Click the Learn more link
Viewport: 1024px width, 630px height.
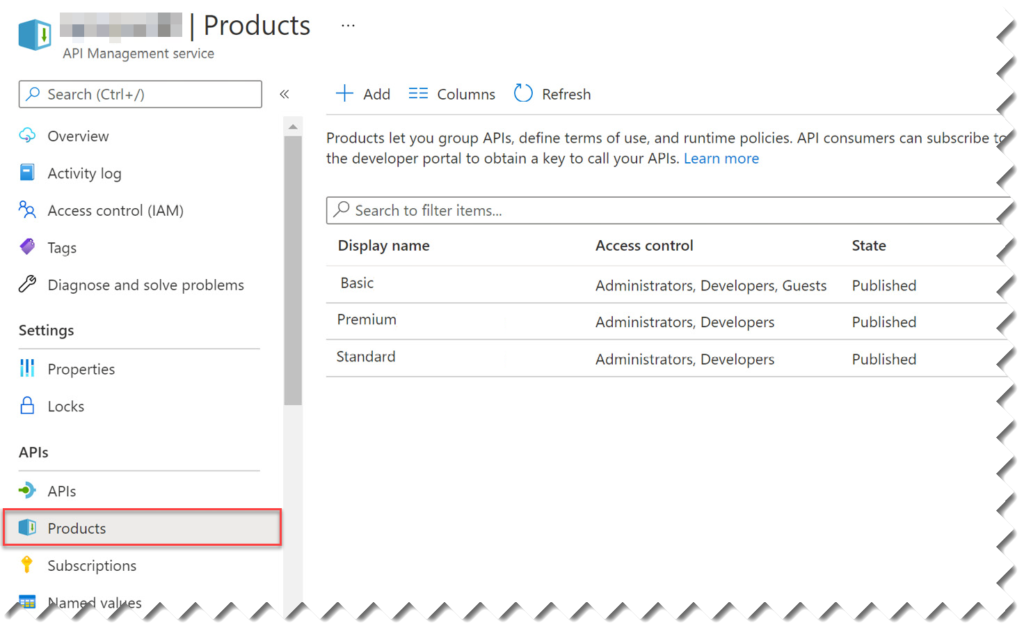point(721,158)
